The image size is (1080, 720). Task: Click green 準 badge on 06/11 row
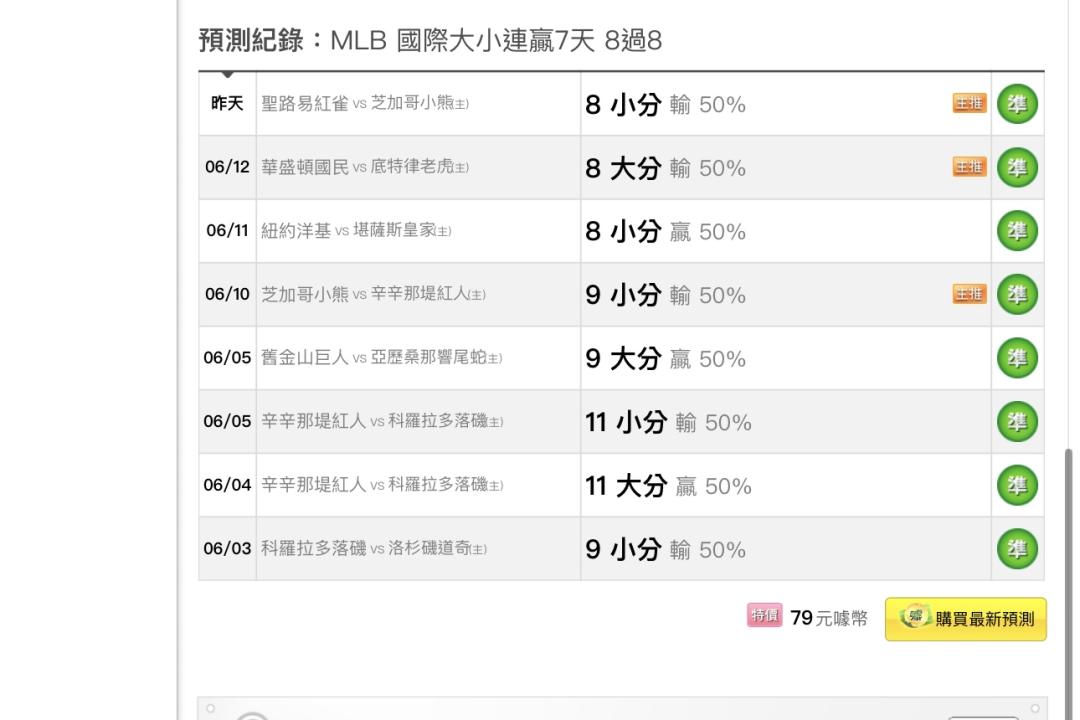point(1017,231)
